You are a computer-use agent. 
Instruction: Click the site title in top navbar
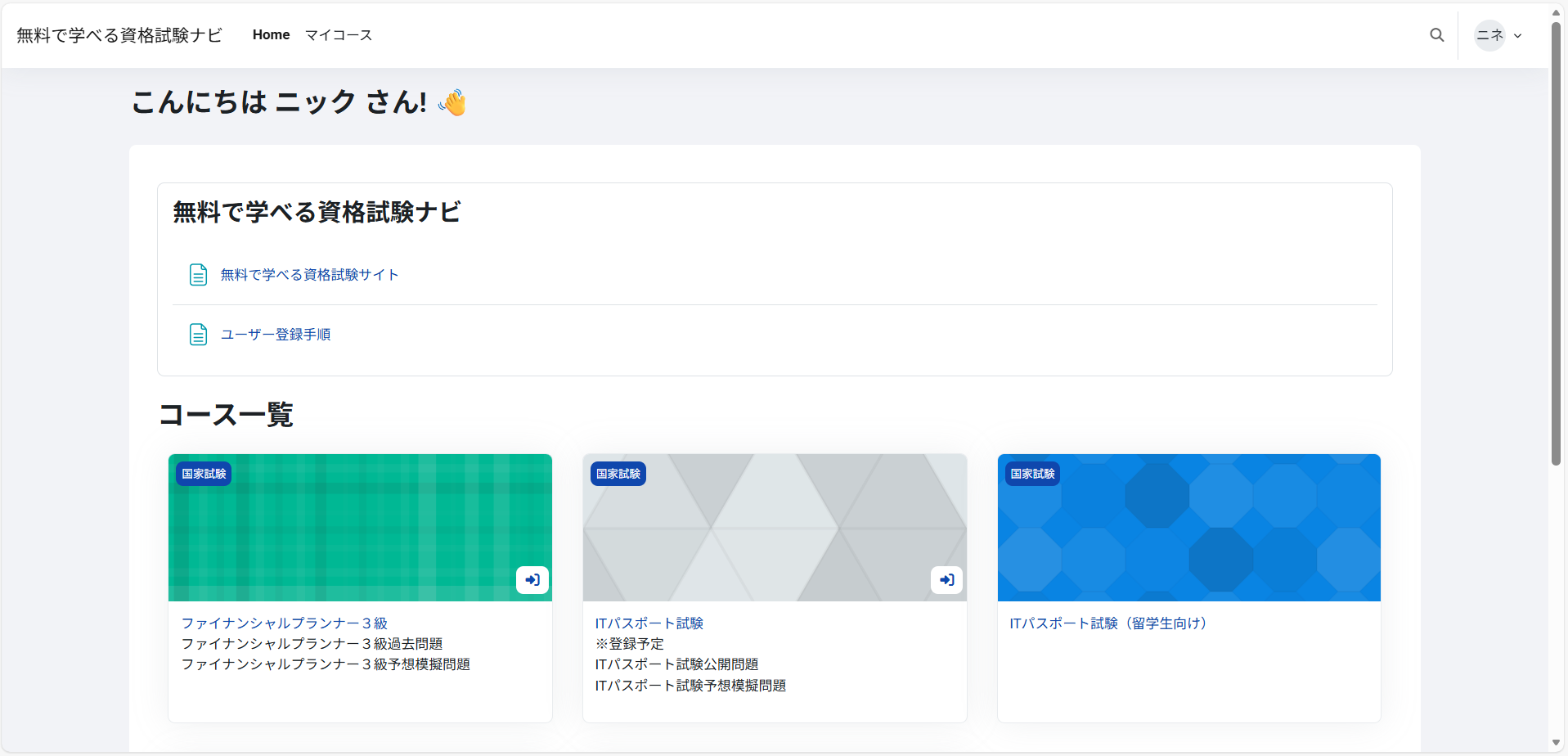coord(119,35)
